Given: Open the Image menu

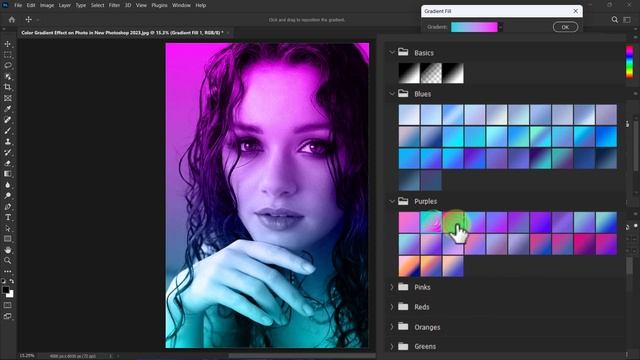Looking at the screenshot, I should 47,5.
